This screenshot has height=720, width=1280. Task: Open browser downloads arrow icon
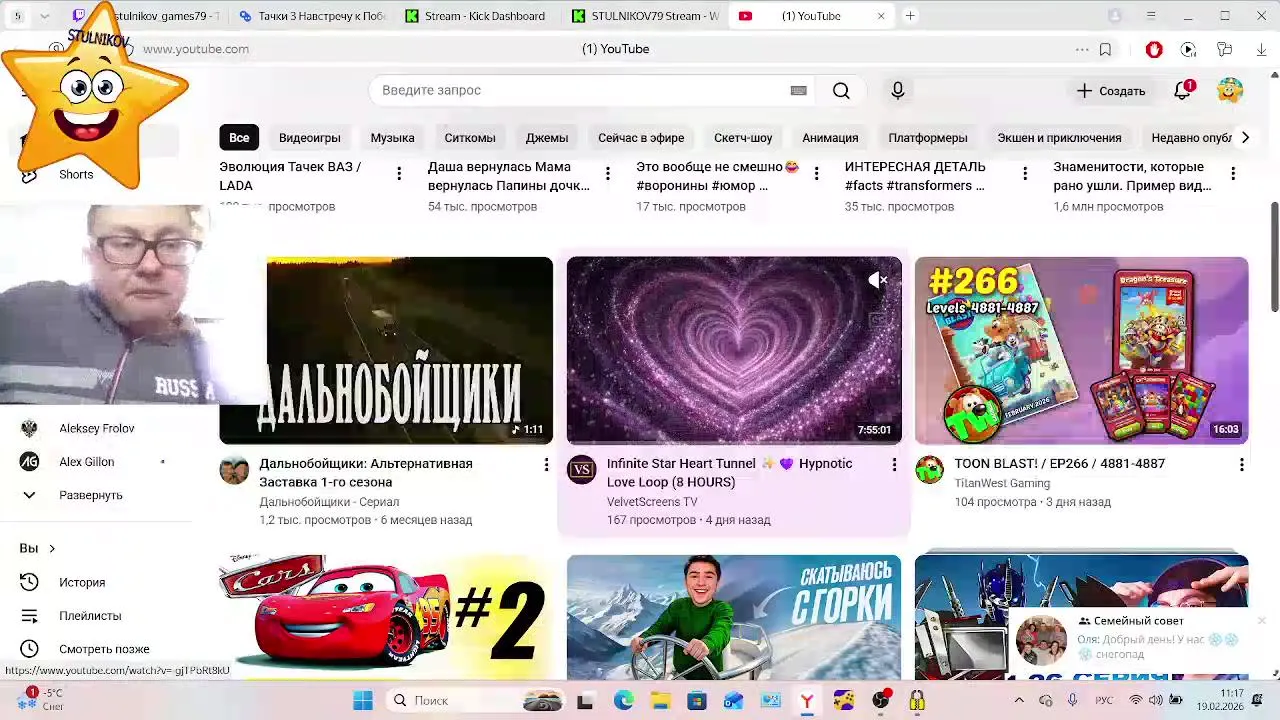pyautogui.click(x=1261, y=49)
